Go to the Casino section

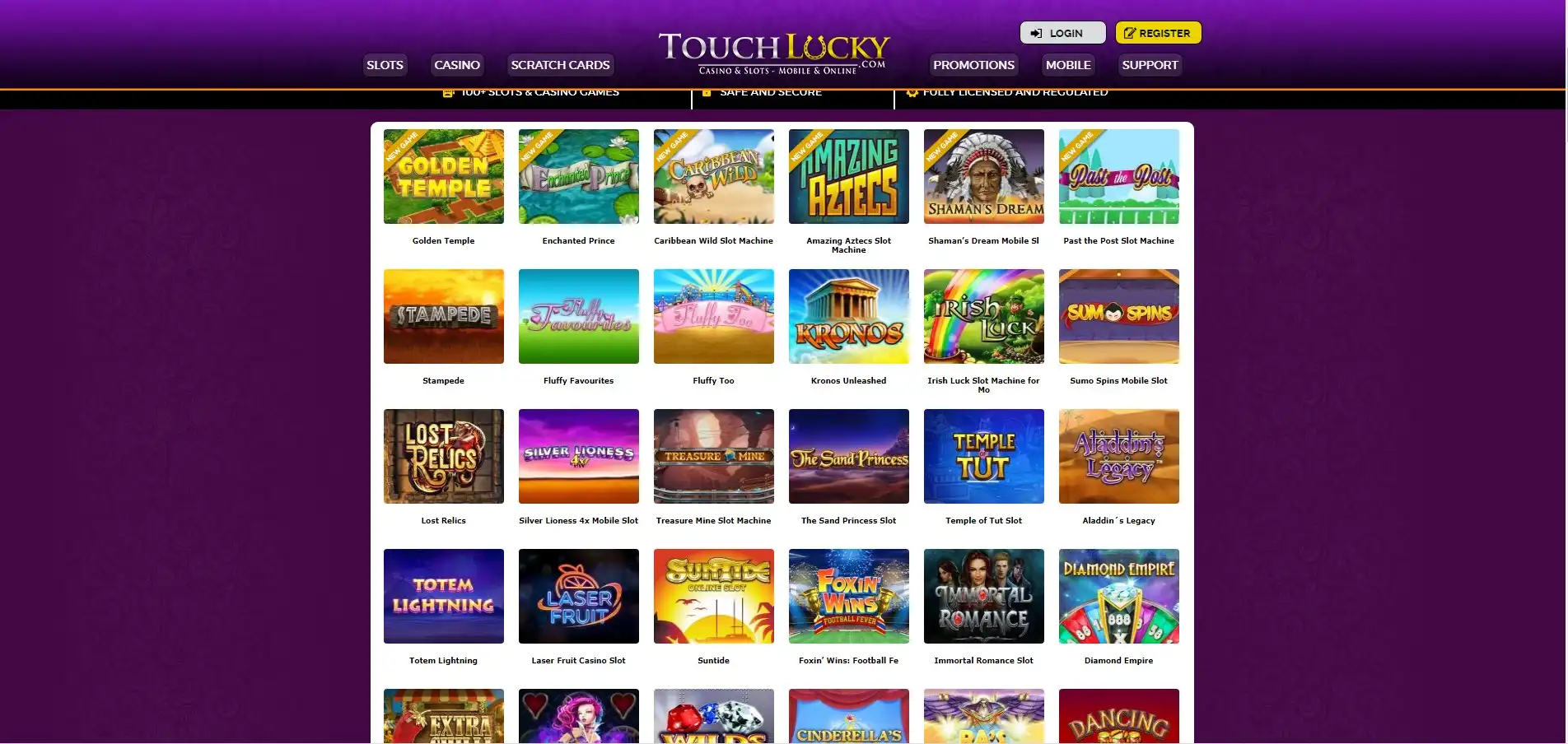click(457, 65)
